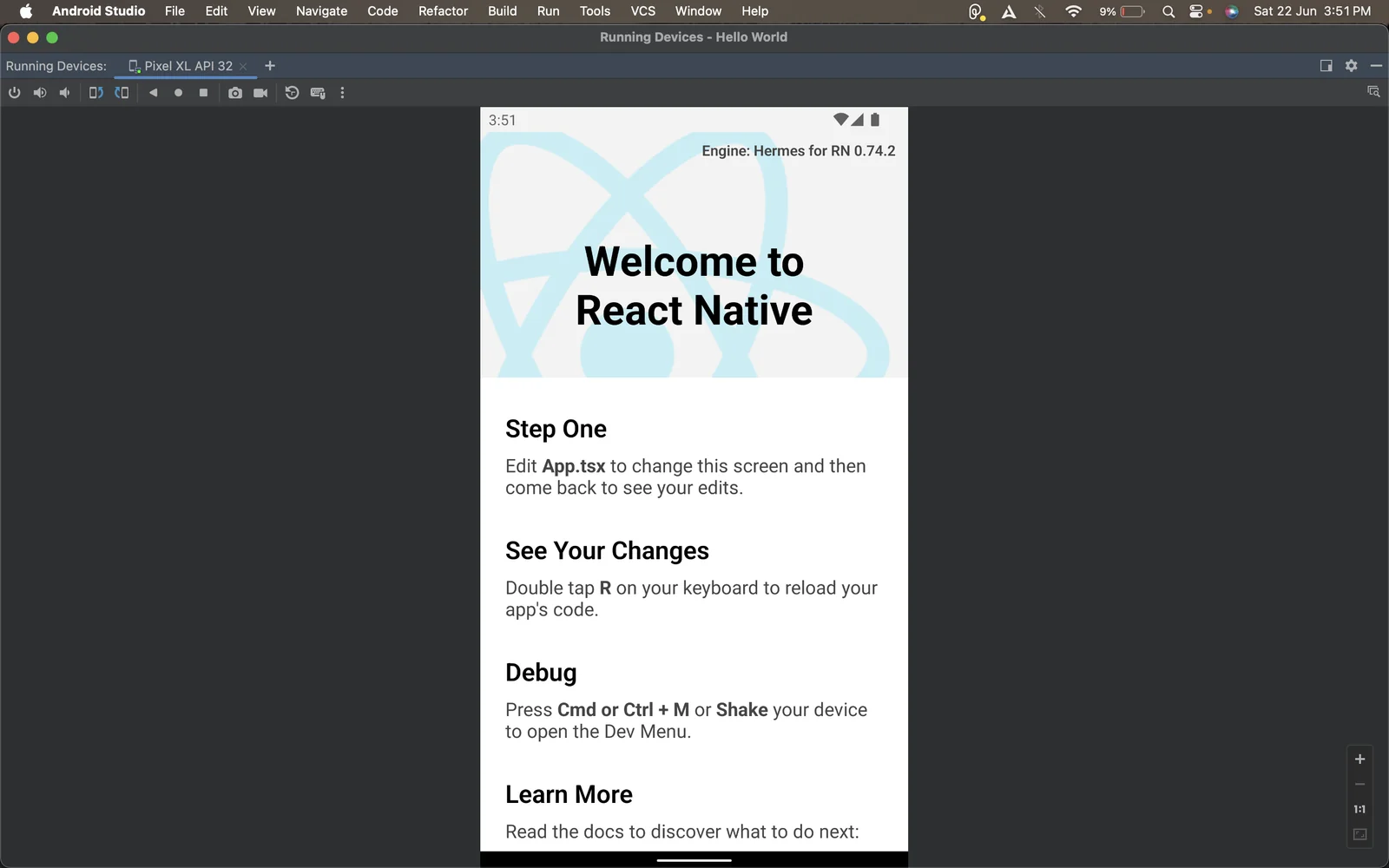Take a screenshot with the camera icon
The width and height of the screenshot is (1389, 868).
click(x=235, y=93)
